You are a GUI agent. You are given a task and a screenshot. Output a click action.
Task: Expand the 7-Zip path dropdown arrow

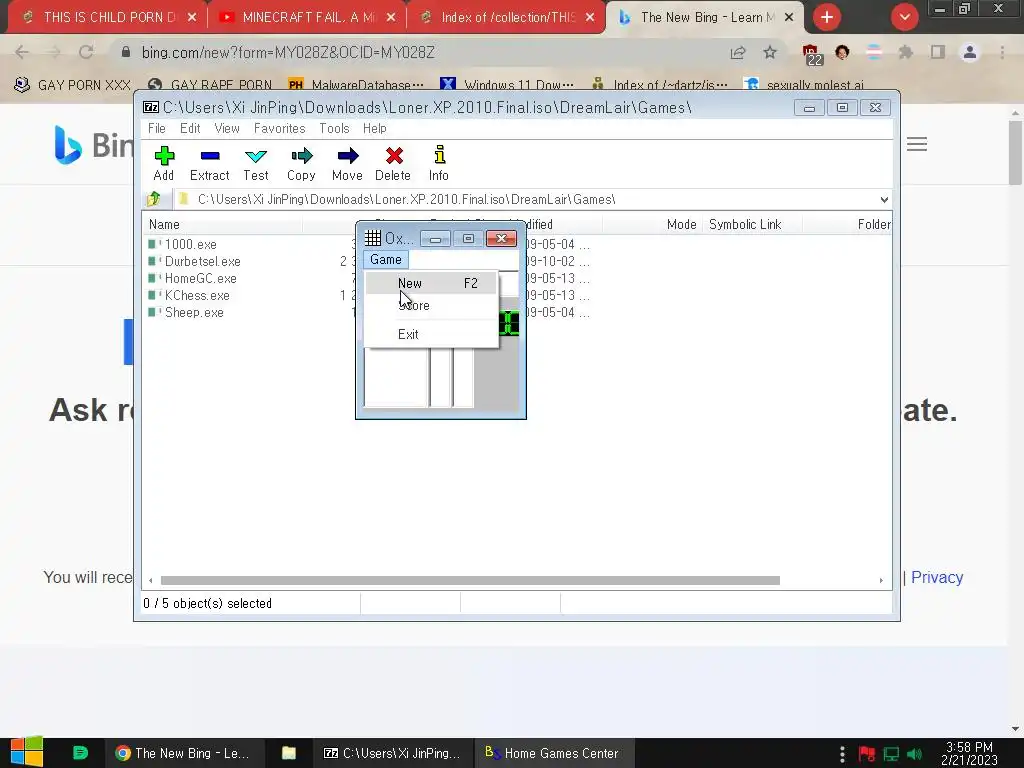(884, 199)
